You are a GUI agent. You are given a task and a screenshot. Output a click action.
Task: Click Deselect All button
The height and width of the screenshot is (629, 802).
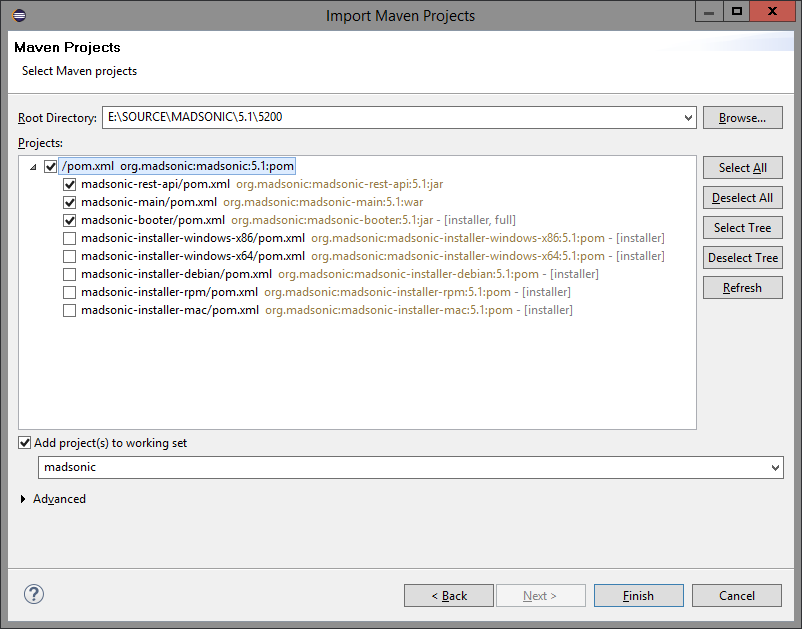[742, 198]
